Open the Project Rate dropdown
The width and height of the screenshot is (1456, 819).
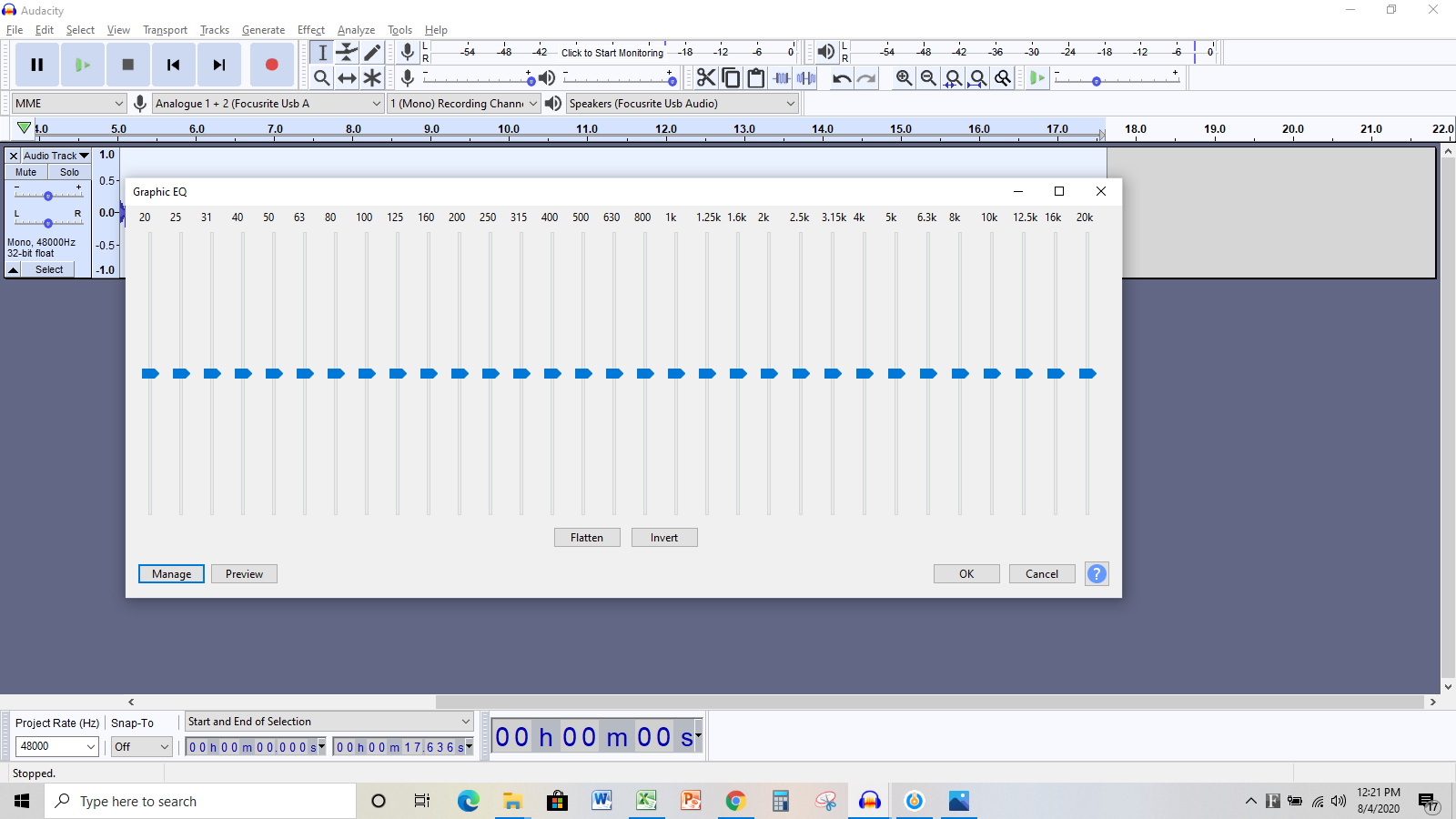[x=57, y=747]
